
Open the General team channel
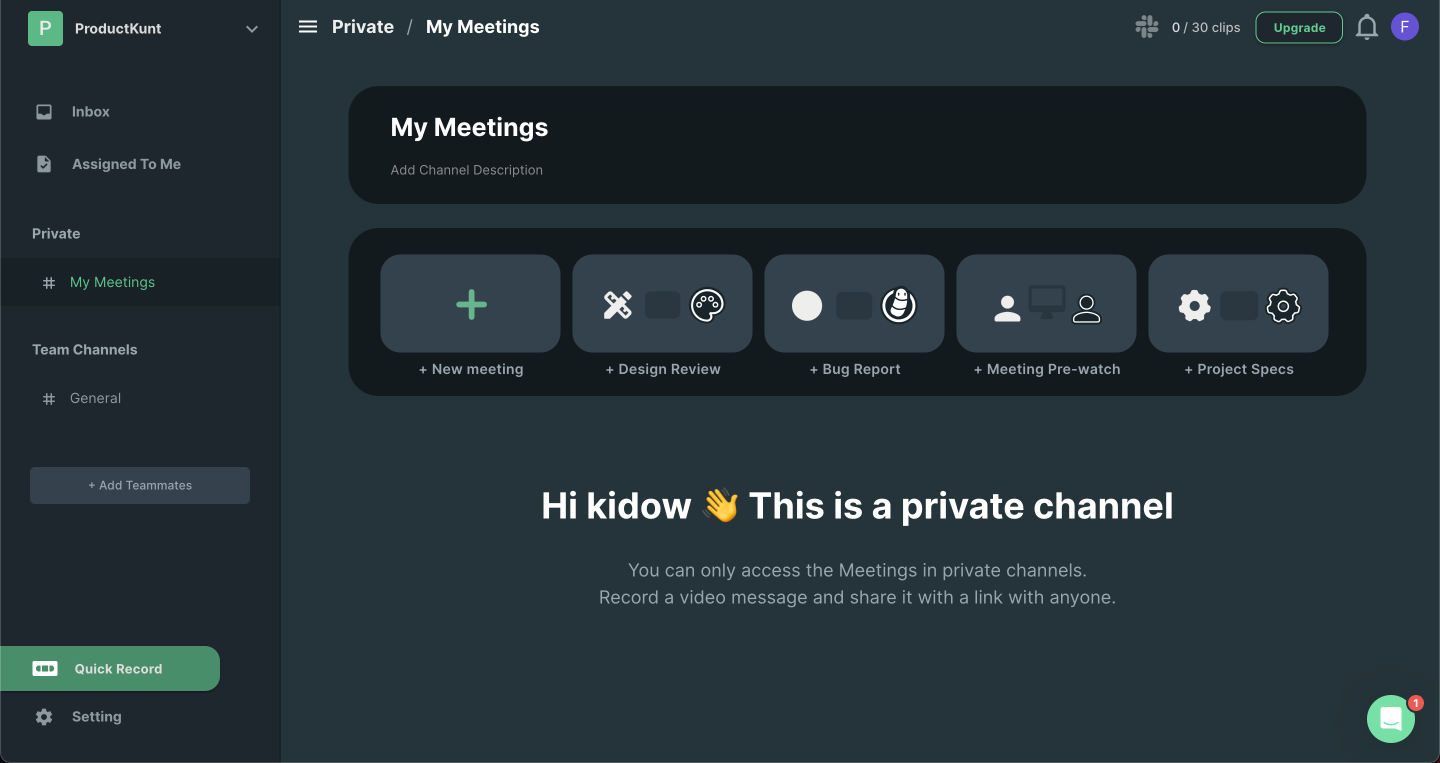95,398
